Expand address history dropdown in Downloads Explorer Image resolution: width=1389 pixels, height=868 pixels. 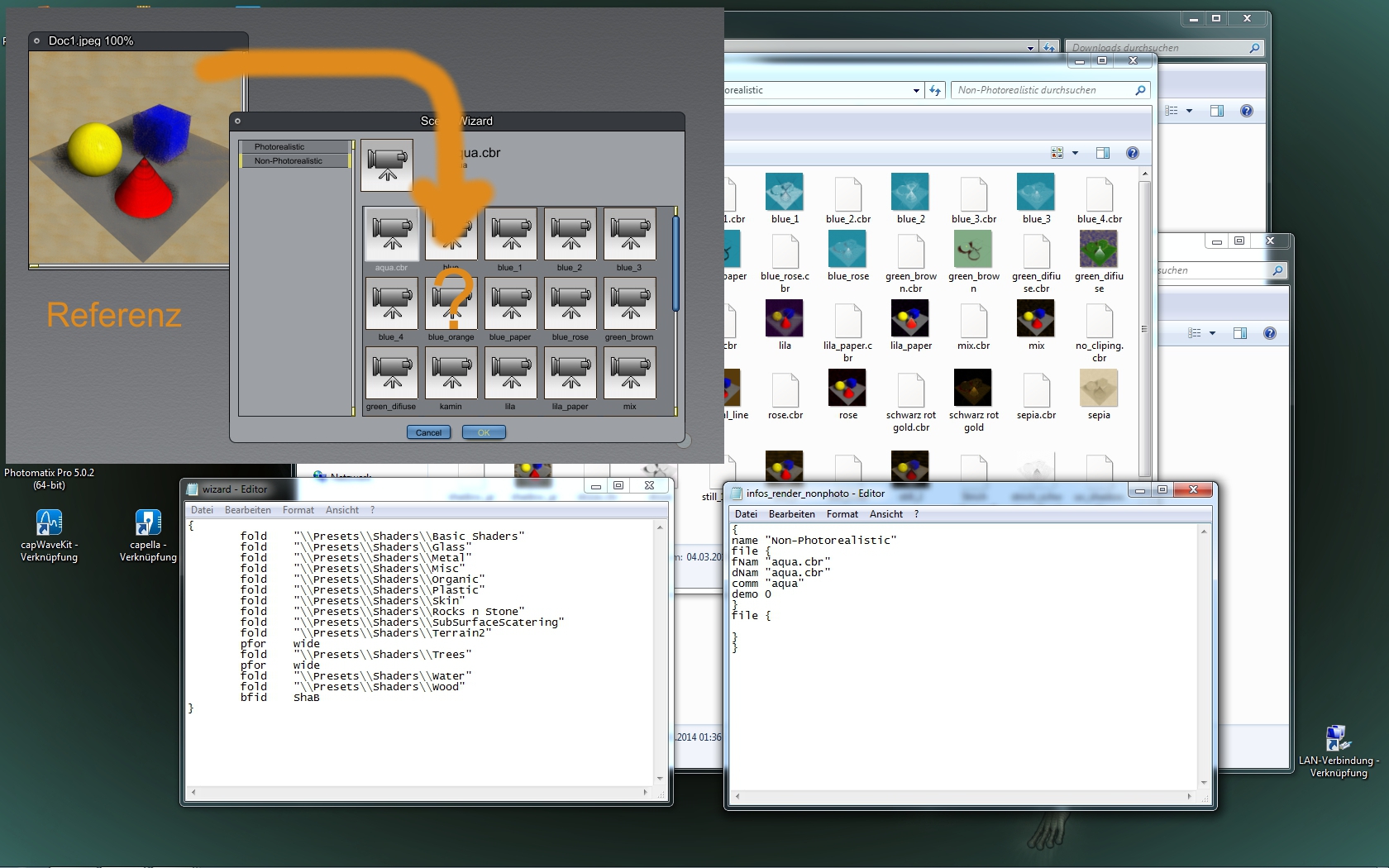coord(1030,48)
